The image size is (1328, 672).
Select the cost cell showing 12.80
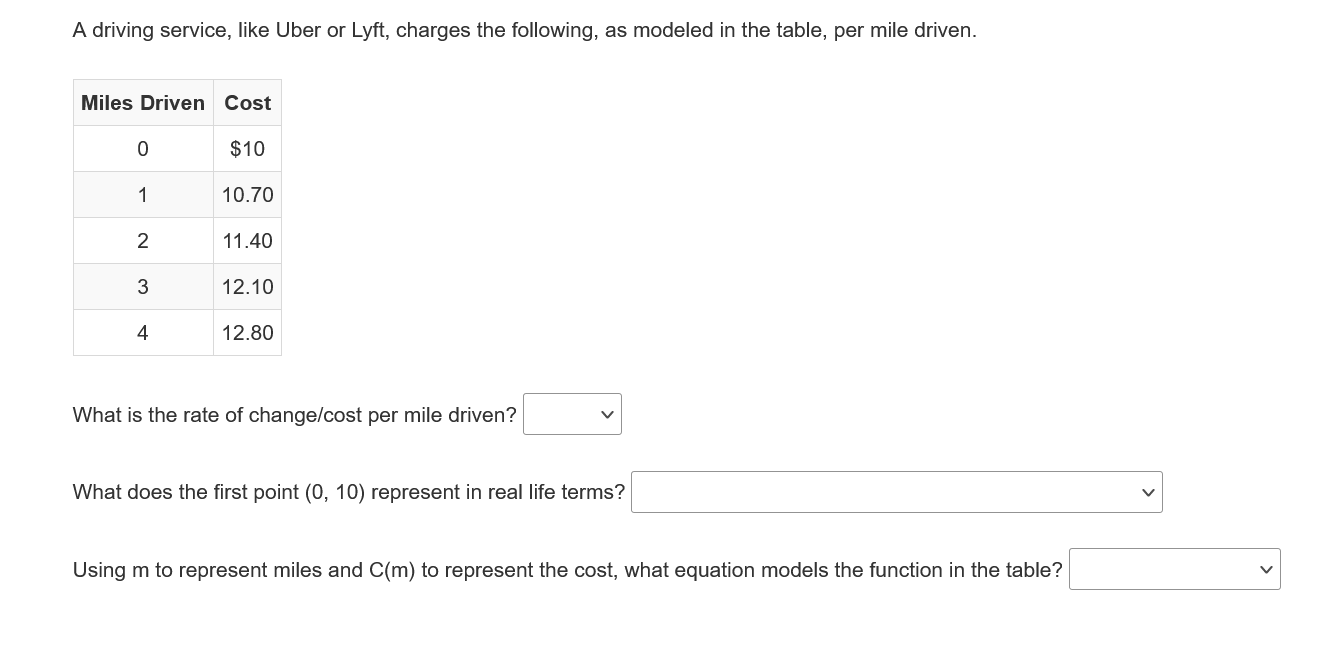(247, 332)
